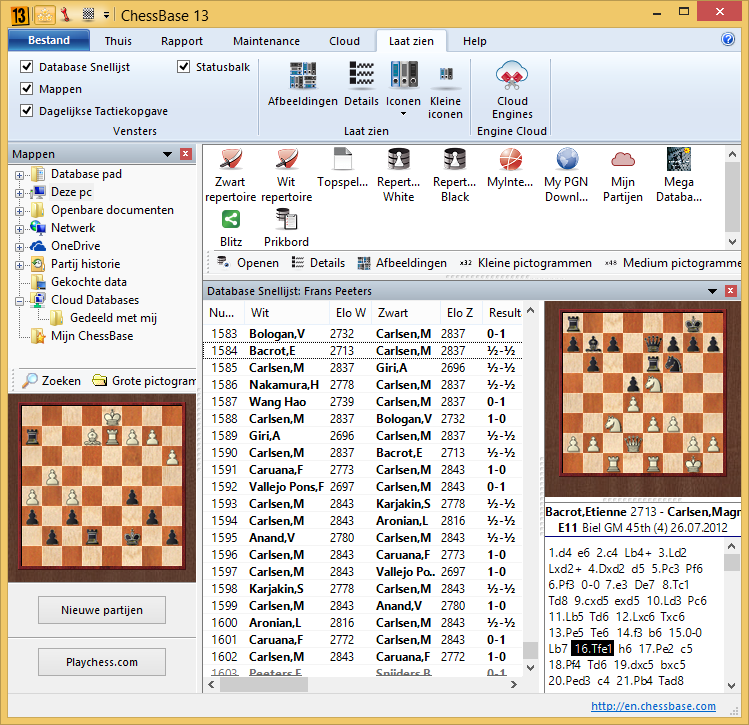Screen dimensions: 749x725
Task: Toggle Dagelijkse Tactiekopgave checkbox
Action: [x=27, y=111]
